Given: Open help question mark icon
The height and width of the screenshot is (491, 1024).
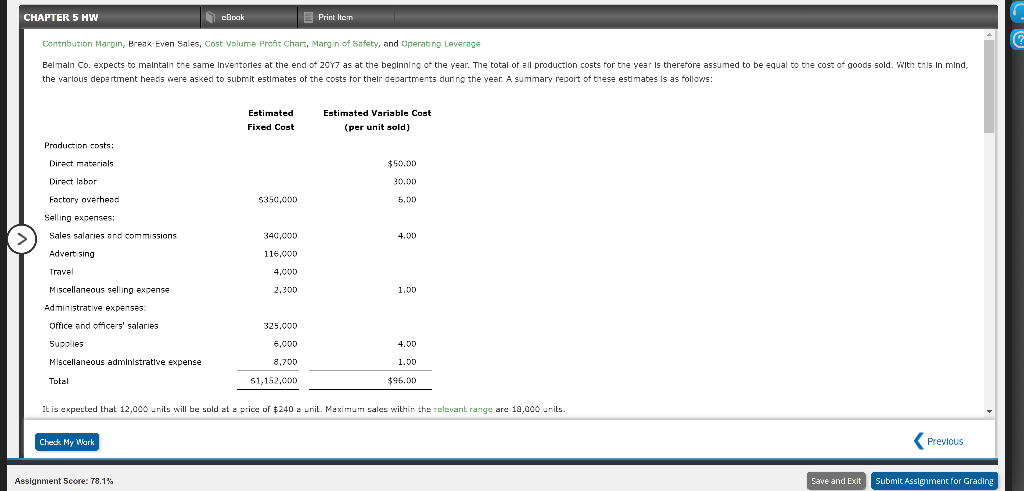Looking at the screenshot, I should [x=1017, y=40].
